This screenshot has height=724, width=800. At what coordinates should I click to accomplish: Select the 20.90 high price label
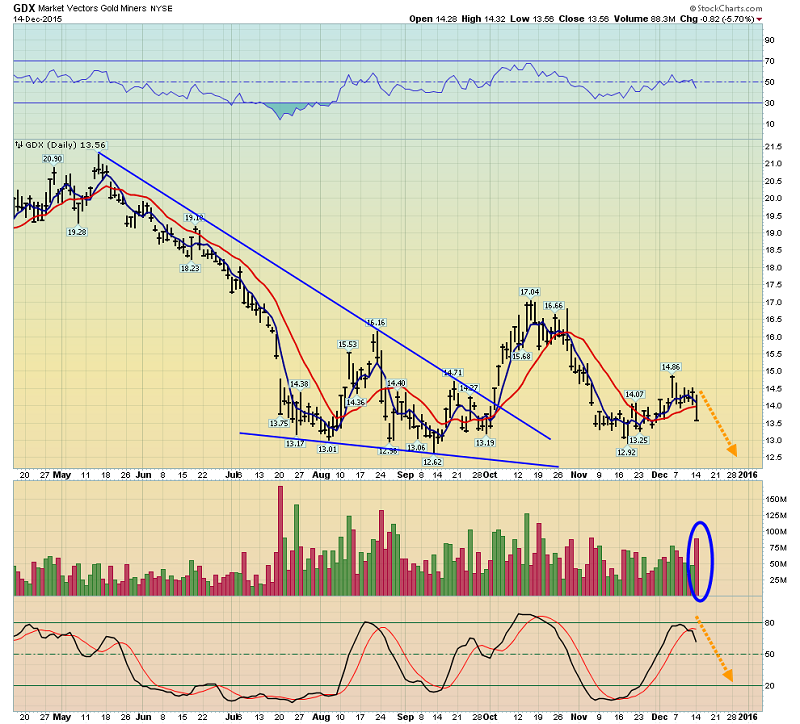coord(53,159)
